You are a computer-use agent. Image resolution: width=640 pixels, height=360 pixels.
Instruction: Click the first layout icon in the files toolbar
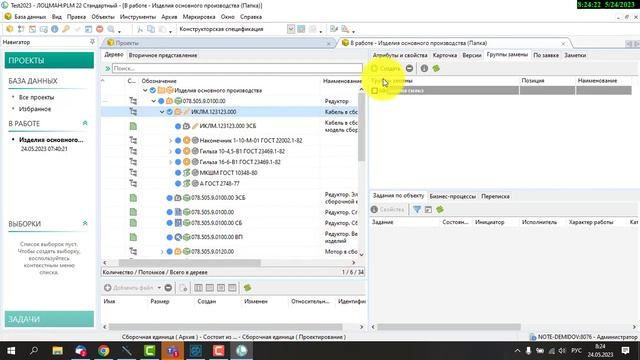198,288
